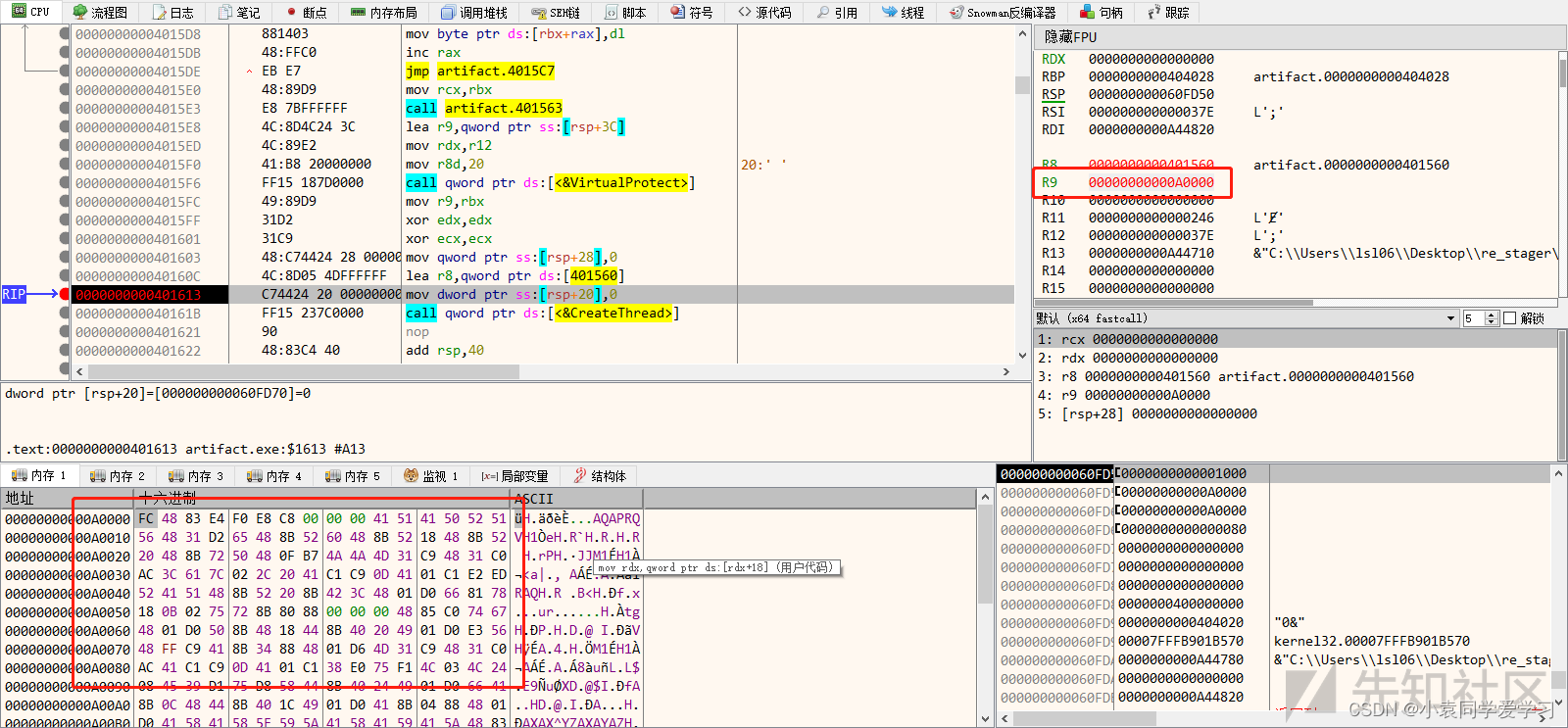Screen dimensions: 1568x728
Task: Decrease the argument count spinner
Action: coord(1492,321)
